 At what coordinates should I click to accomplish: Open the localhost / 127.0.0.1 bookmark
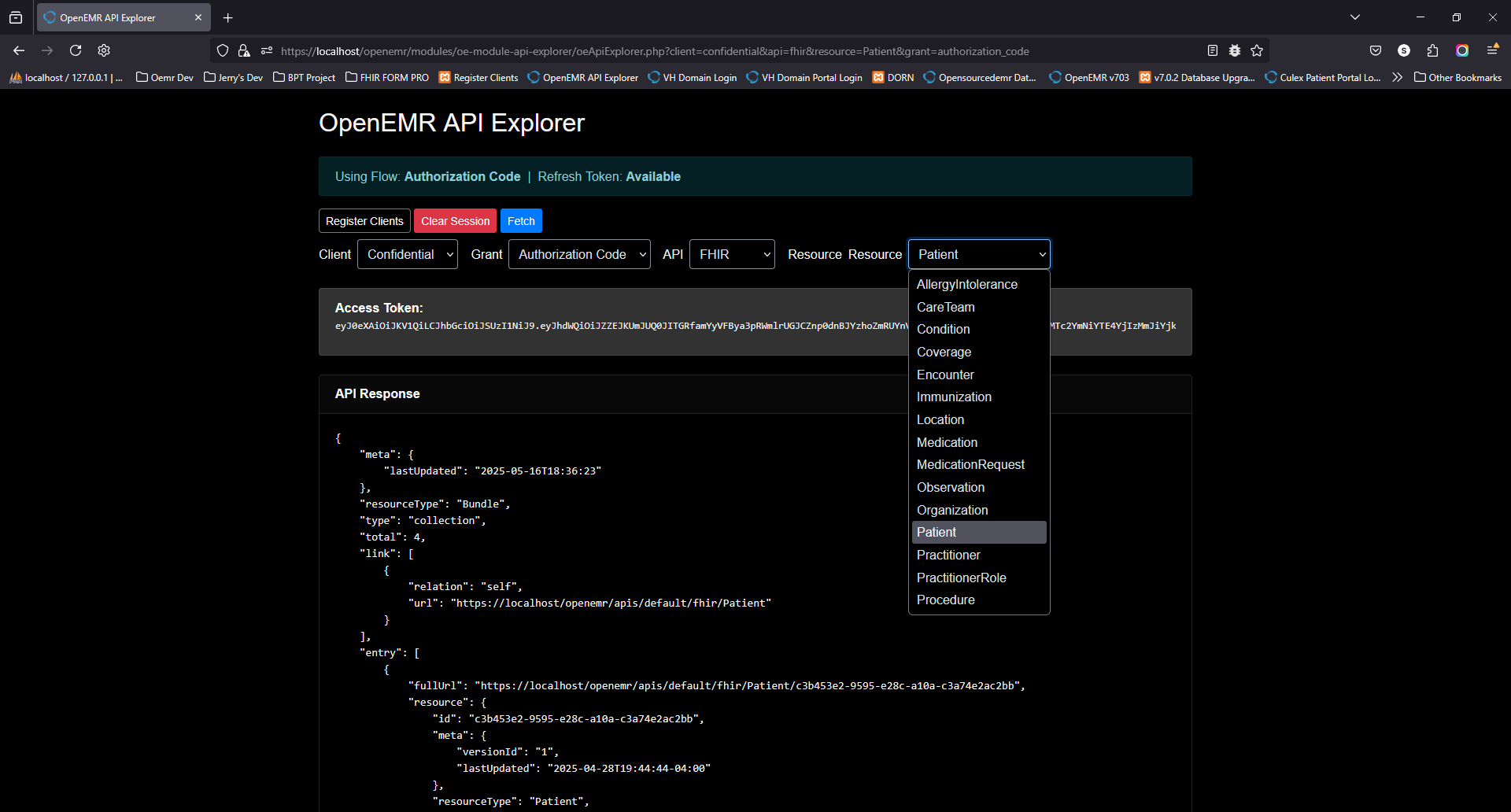(66, 77)
